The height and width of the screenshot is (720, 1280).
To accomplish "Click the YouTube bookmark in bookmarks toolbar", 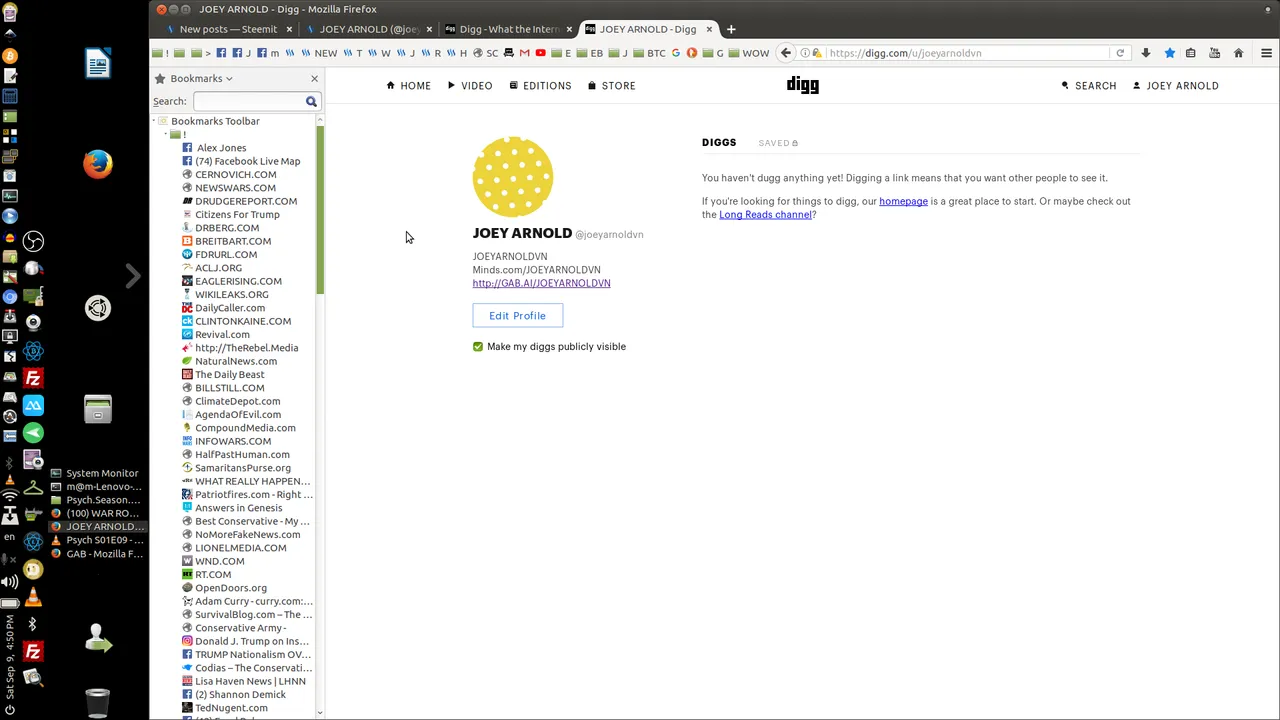I will click(x=540, y=53).
